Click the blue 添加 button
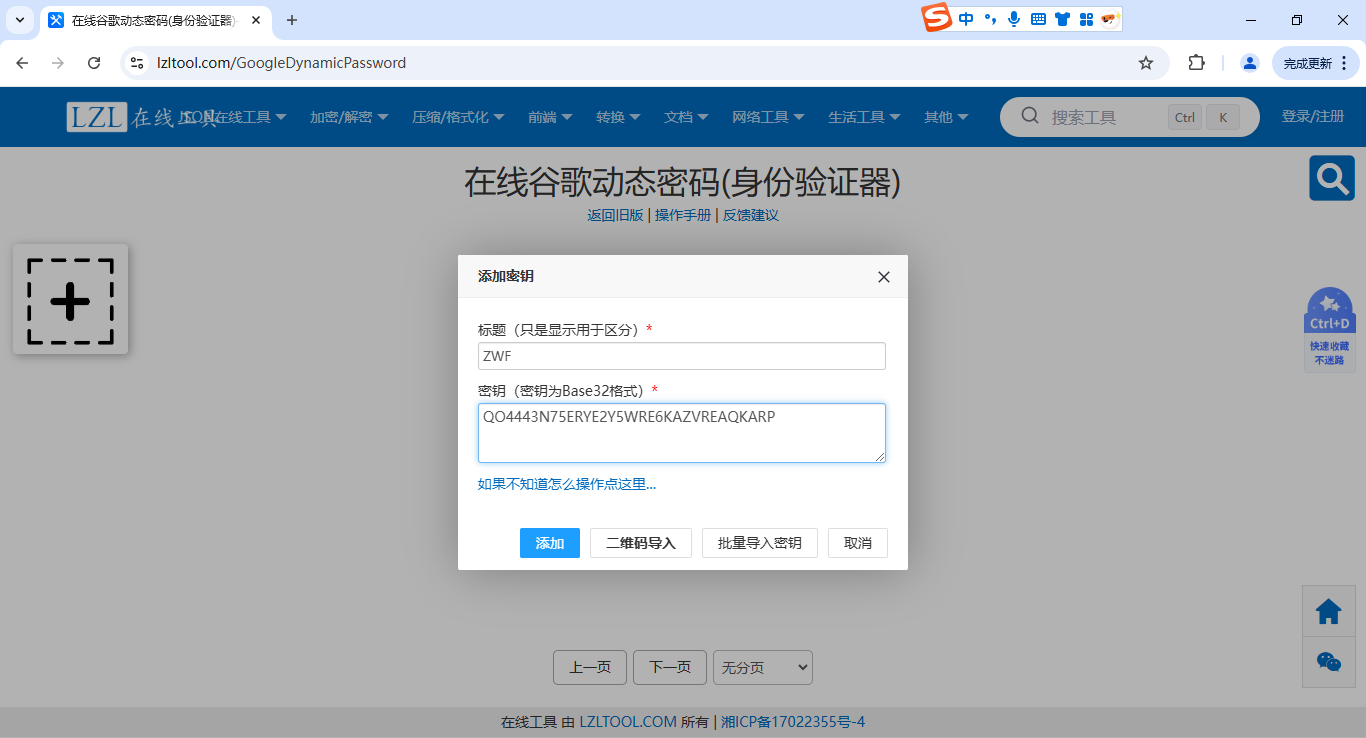Screen dimensions: 1366x738 click(550, 543)
